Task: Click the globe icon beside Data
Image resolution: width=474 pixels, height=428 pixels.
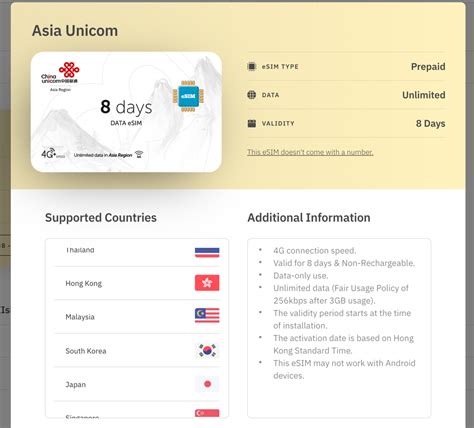Action: (252, 95)
